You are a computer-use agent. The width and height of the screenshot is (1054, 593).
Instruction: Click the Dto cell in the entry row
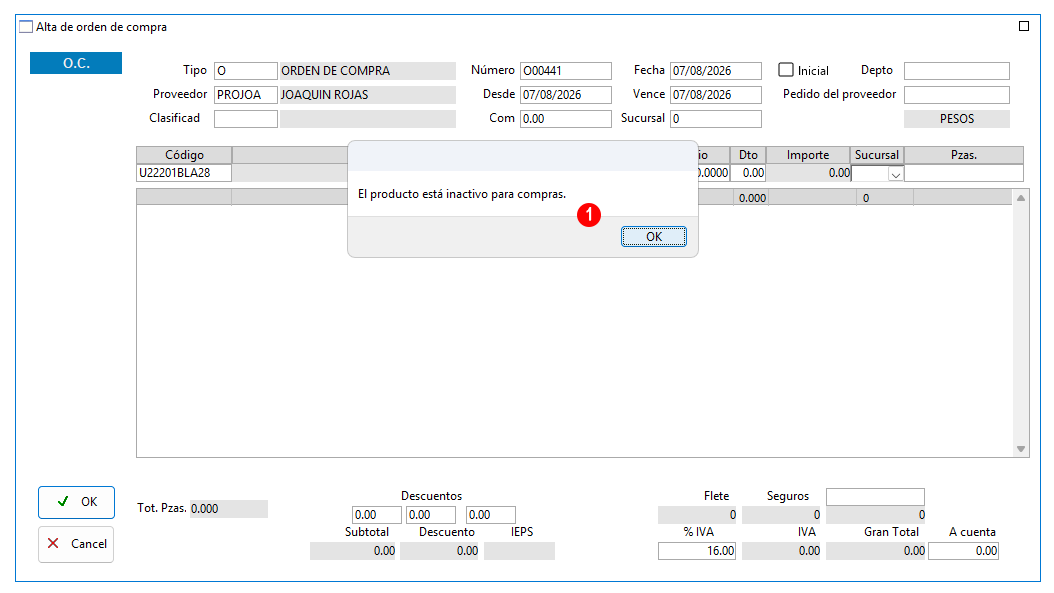(x=748, y=173)
